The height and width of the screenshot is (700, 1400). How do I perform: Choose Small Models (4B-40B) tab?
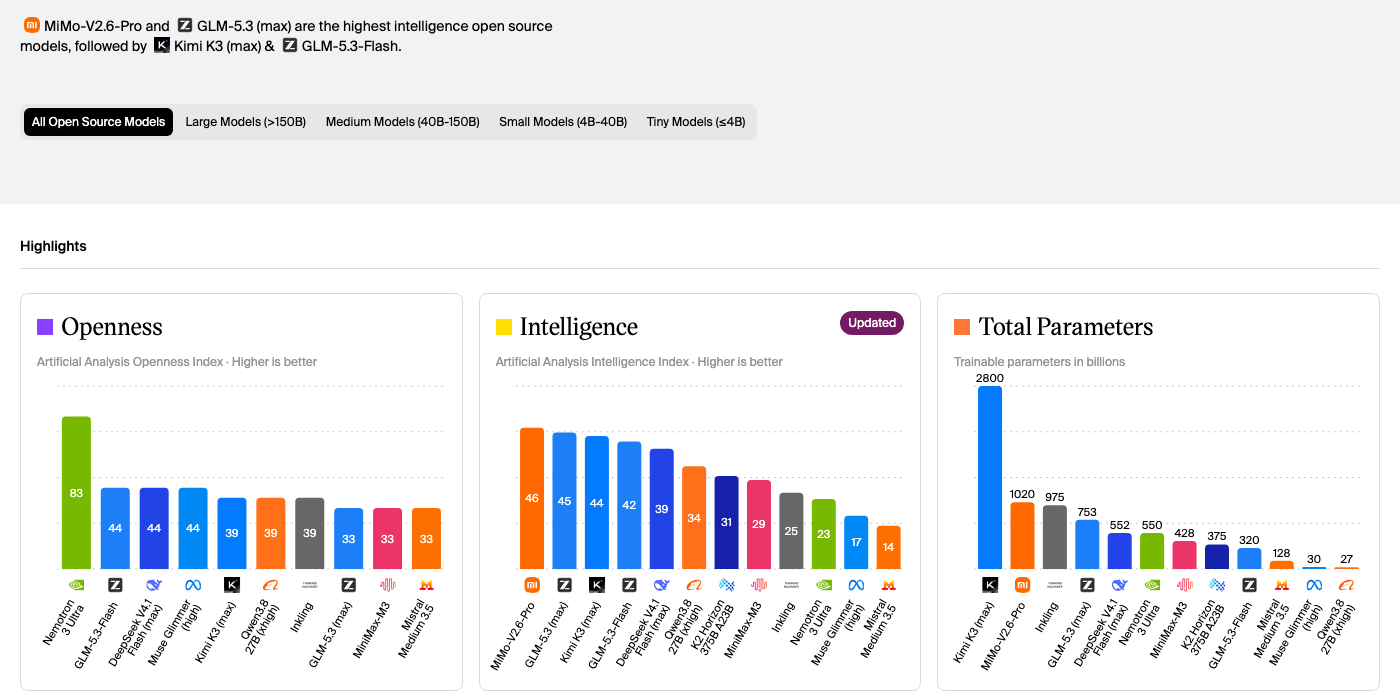pos(563,122)
